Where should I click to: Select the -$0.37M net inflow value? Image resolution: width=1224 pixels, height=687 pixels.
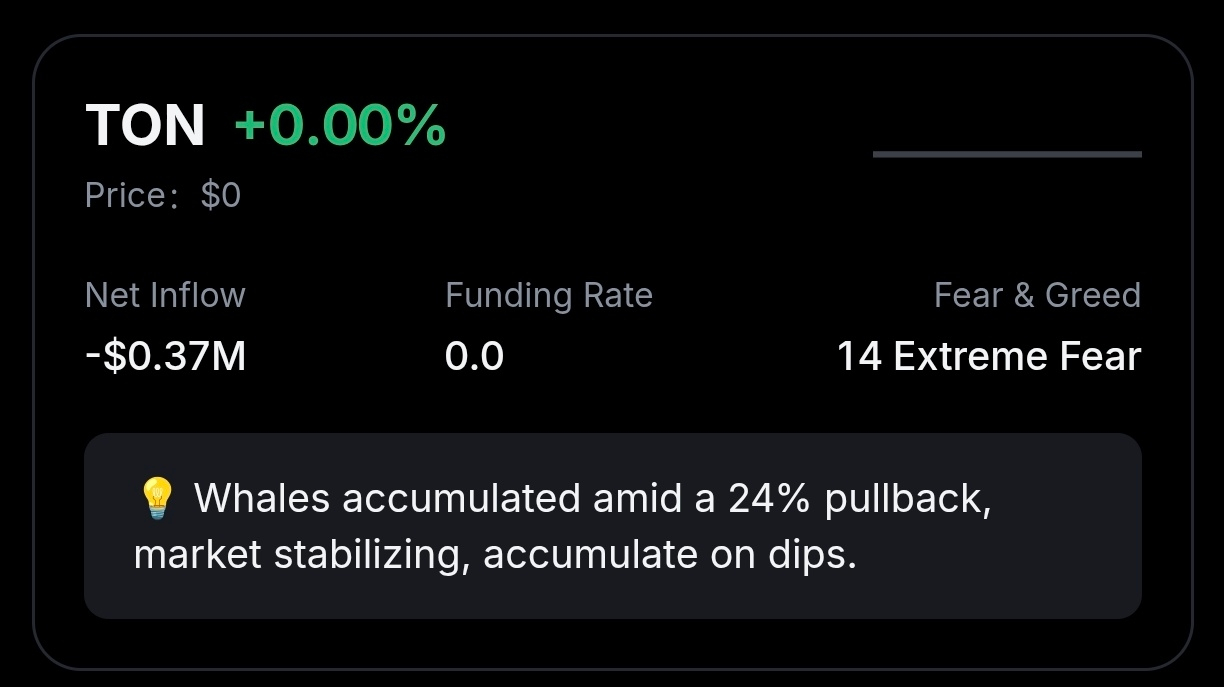pyautogui.click(x=165, y=356)
